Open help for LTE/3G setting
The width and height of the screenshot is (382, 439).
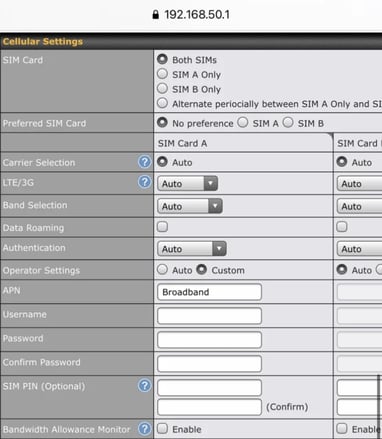pyautogui.click(x=145, y=182)
